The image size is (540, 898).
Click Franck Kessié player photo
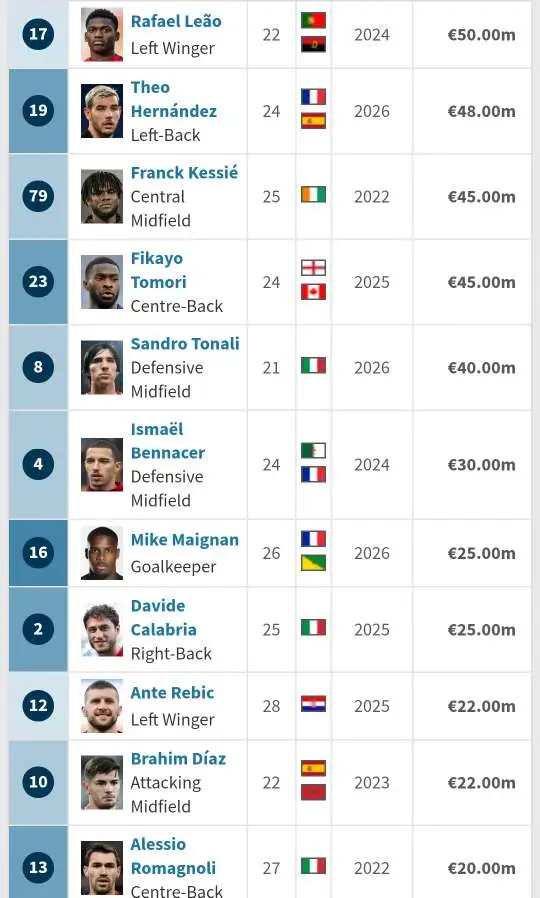pyautogui.click(x=102, y=196)
